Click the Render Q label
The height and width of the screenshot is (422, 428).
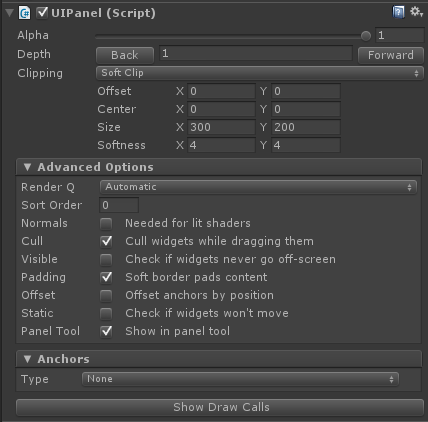(48, 187)
